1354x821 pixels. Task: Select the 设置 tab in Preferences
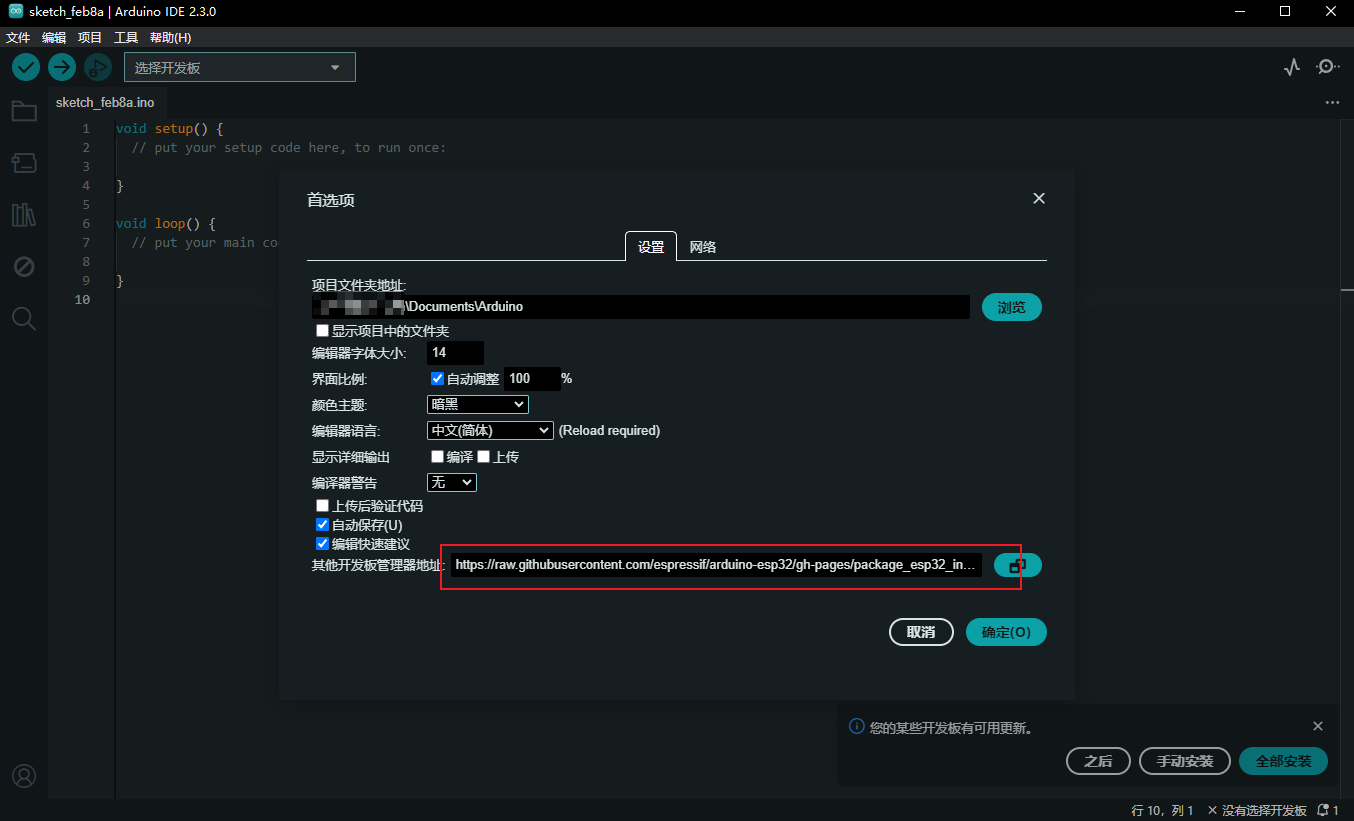point(651,247)
